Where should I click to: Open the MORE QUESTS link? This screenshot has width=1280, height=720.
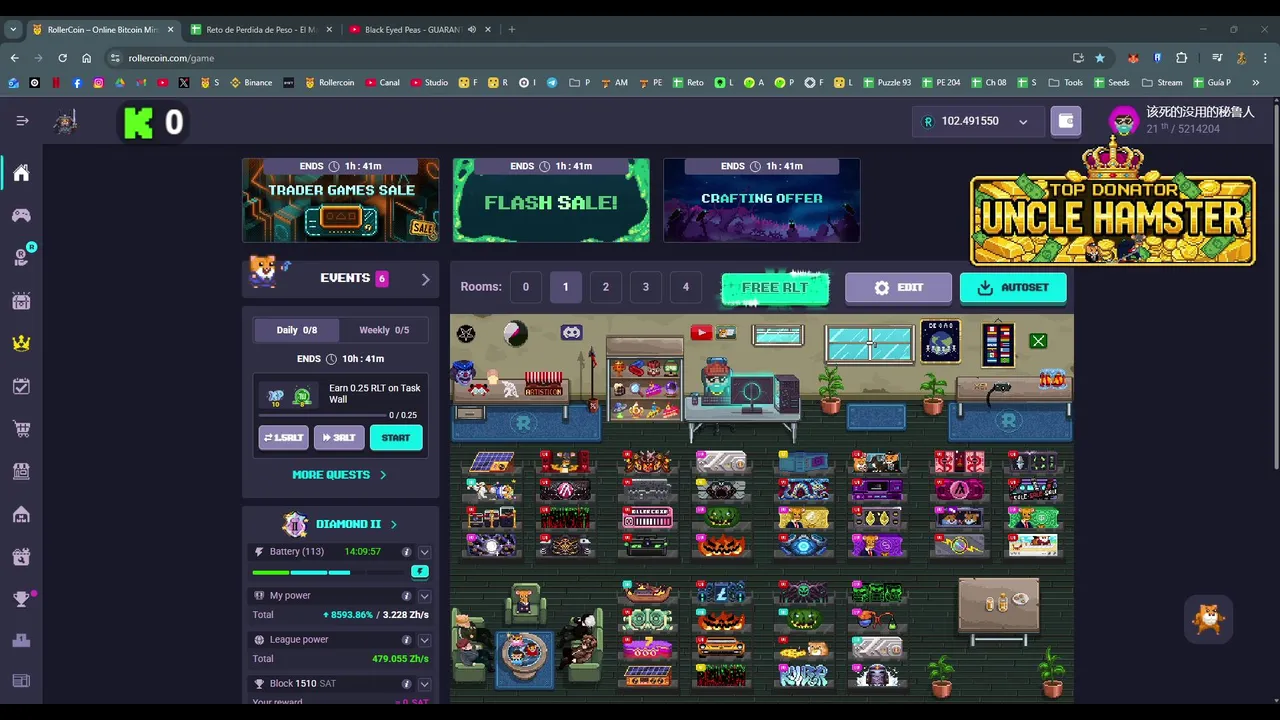339,475
